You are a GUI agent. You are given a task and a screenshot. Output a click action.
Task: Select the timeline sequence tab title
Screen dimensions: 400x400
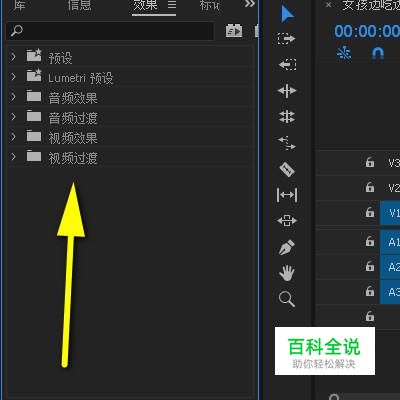(371, 5)
